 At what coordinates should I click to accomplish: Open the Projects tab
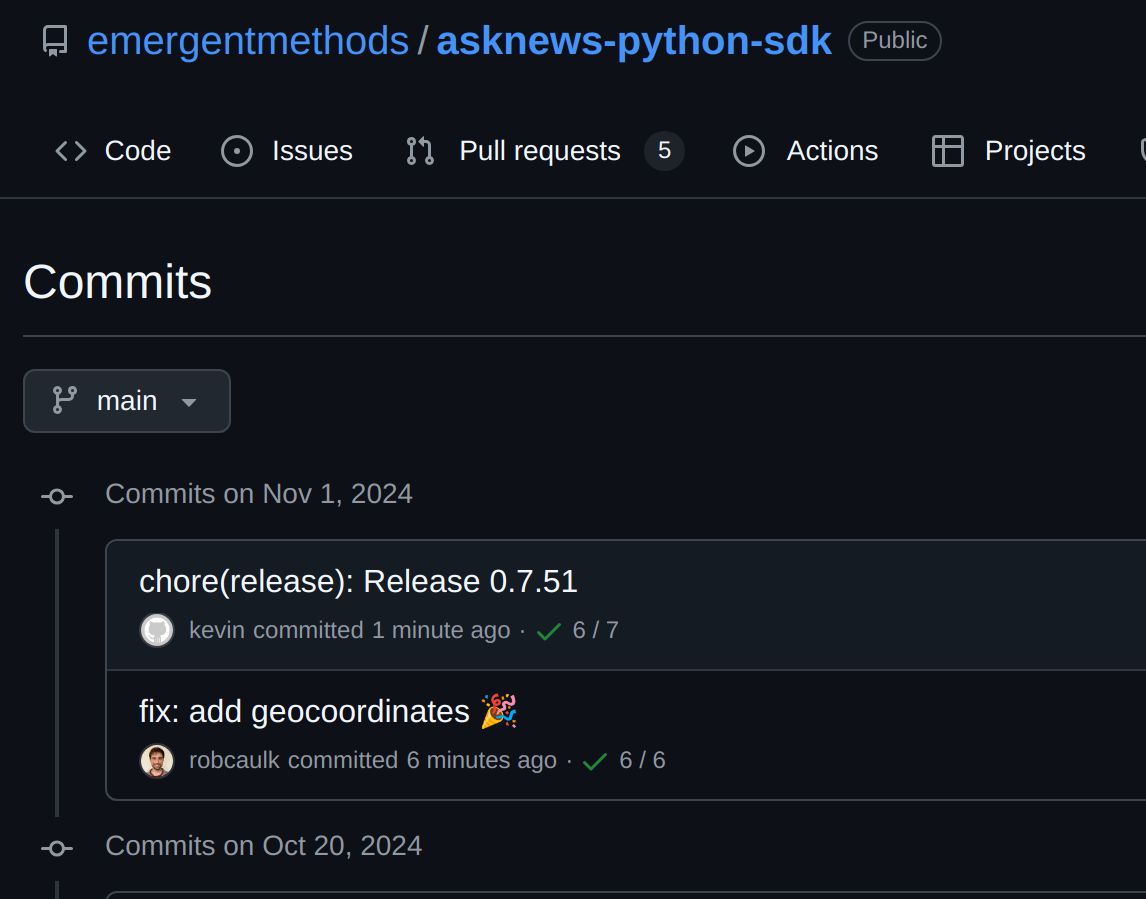pyautogui.click(x=1008, y=151)
